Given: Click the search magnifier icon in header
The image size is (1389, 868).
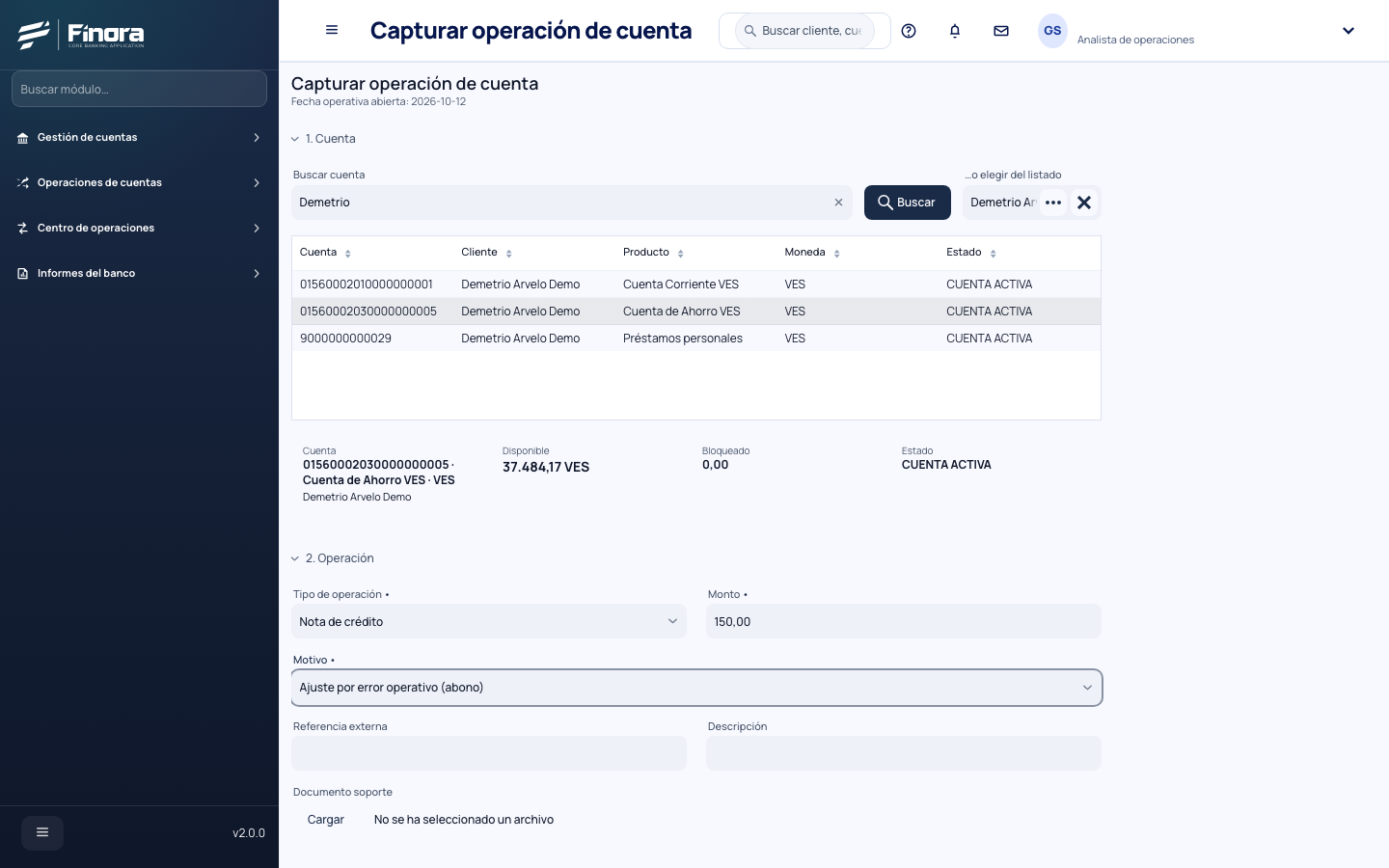Looking at the screenshot, I should pos(750,31).
